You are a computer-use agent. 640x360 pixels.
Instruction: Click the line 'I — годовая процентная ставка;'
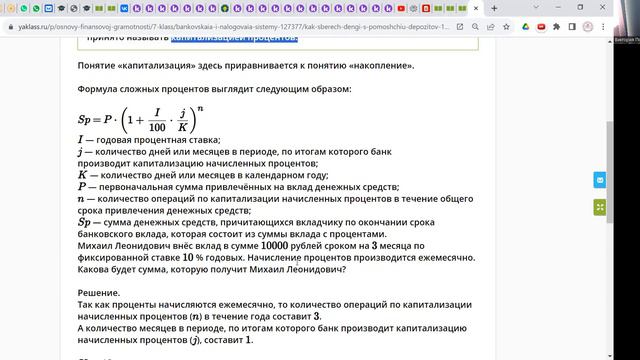[149, 140]
